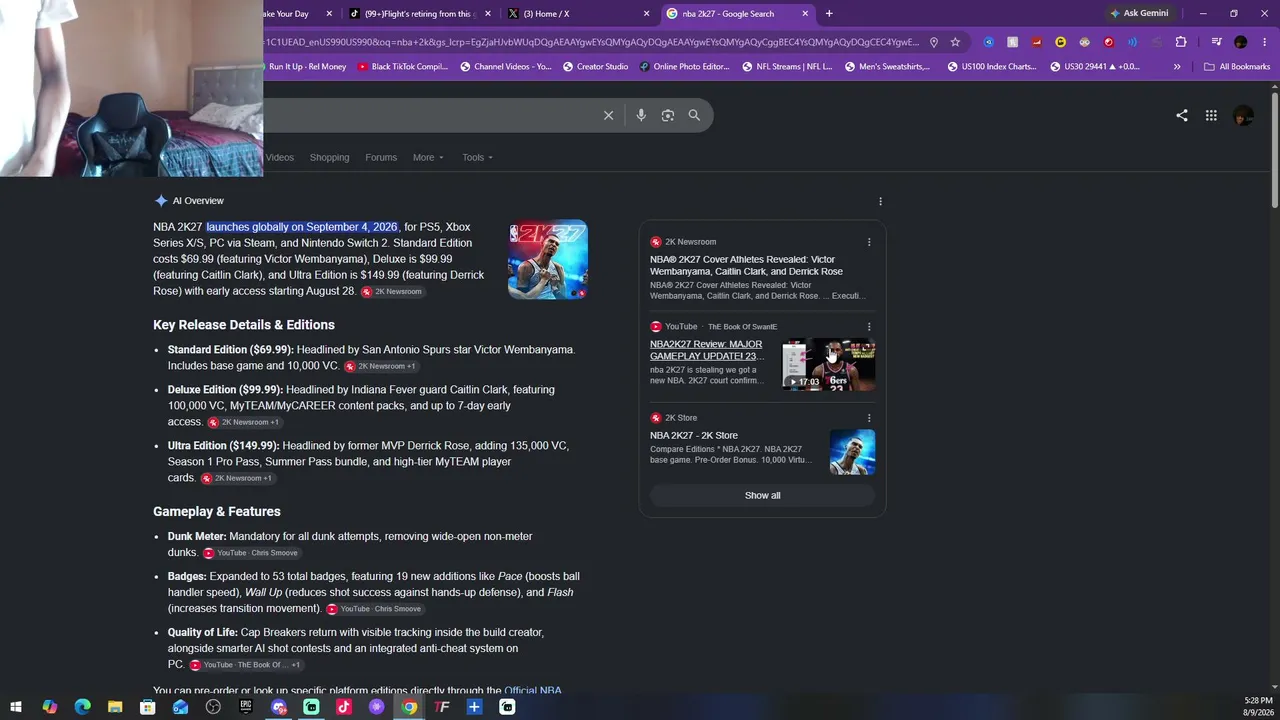The width and height of the screenshot is (1280, 720).
Task: Open options for the 2K Store source card
Action: pyautogui.click(x=869, y=418)
